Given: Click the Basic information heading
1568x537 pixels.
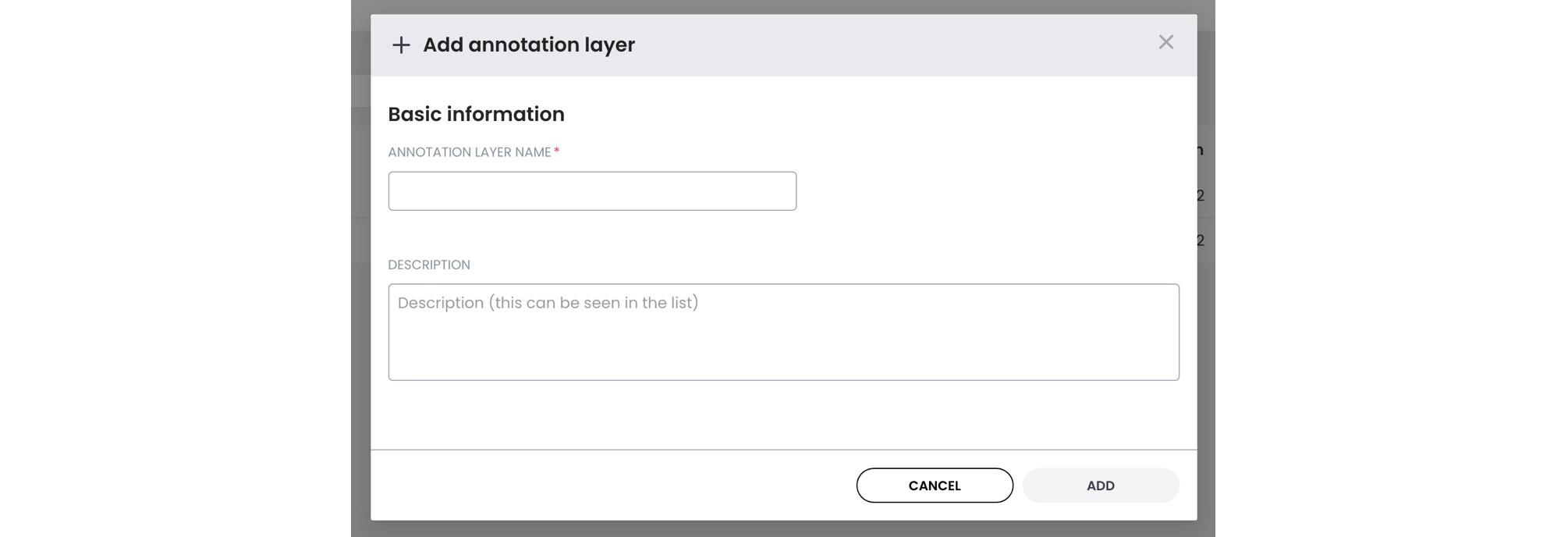Looking at the screenshot, I should tap(476, 114).
